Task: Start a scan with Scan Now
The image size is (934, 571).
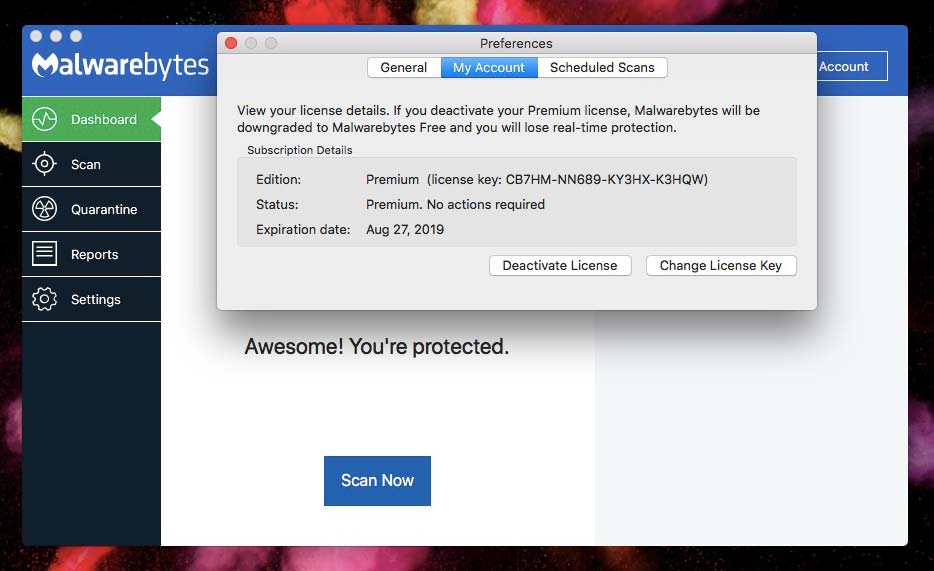Action: coord(377,480)
